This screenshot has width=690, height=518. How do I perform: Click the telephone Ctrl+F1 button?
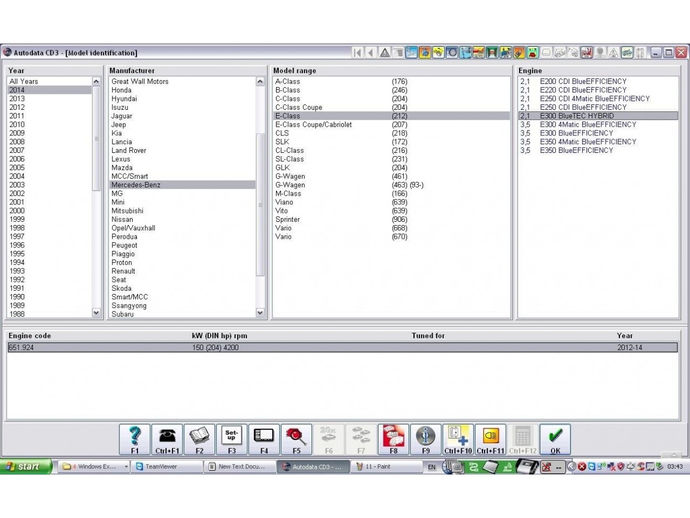167,439
